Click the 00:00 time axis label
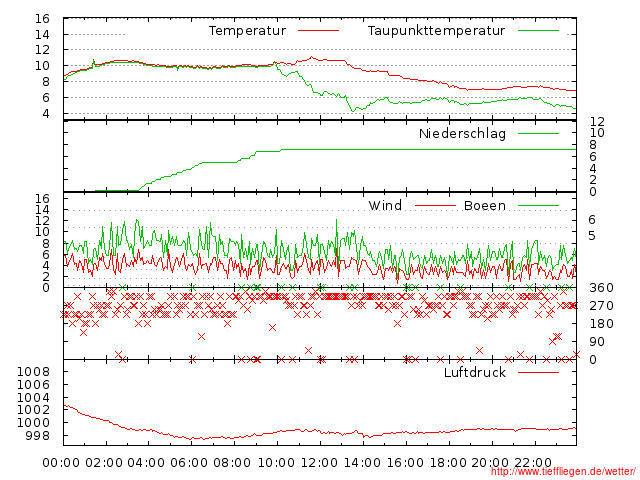This screenshot has height=480, width=640. click(x=61, y=463)
